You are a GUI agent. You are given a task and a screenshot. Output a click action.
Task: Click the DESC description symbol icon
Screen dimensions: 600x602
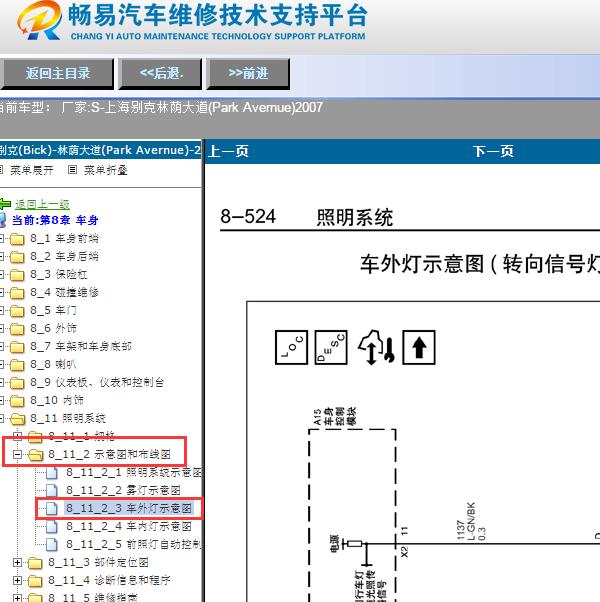click(x=331, y=347)
